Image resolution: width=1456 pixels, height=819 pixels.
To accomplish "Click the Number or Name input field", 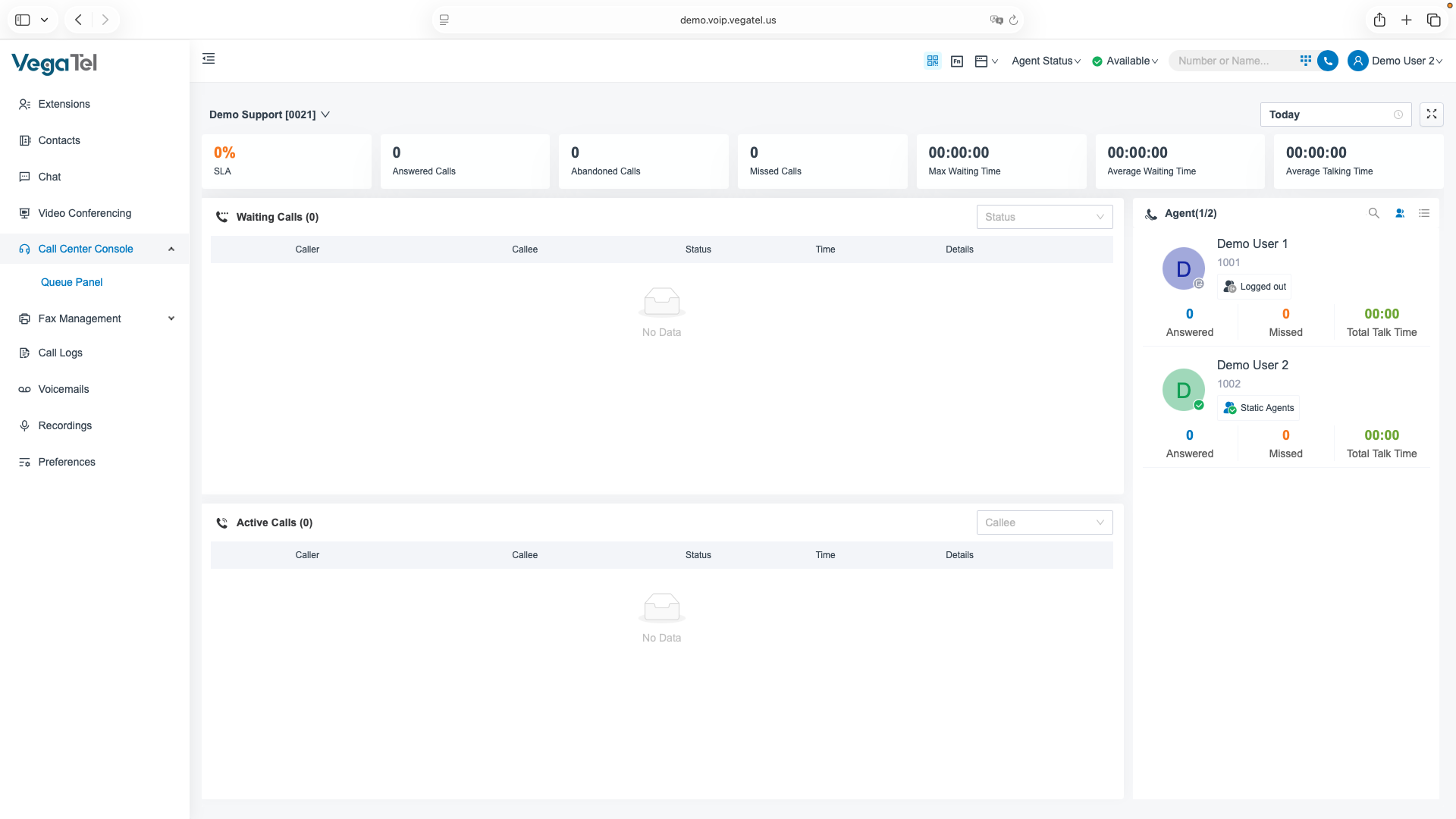I will (x=1230, y=61).
